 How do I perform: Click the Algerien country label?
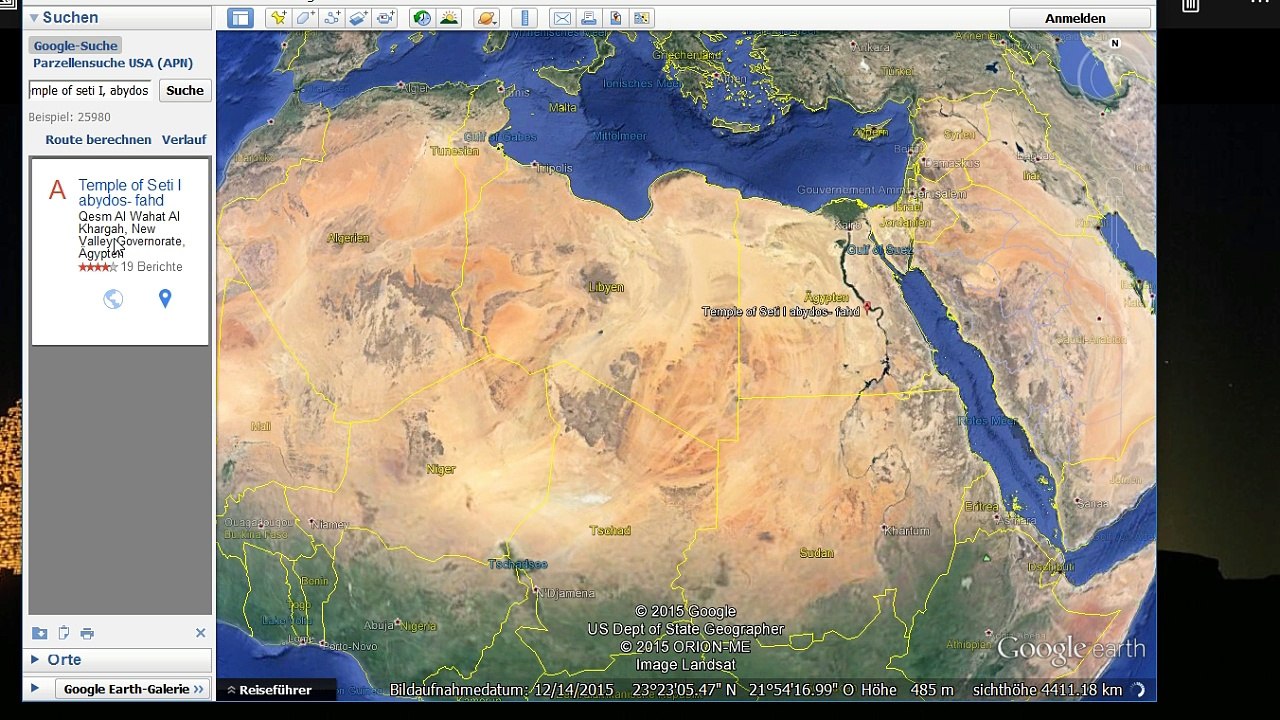point(348,238)
